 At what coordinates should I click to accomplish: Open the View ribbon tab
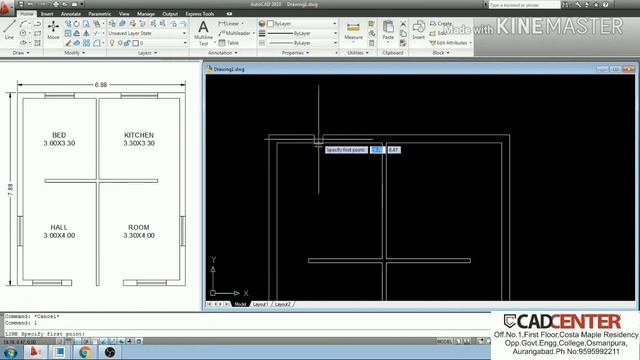click(x=124, y=14)
